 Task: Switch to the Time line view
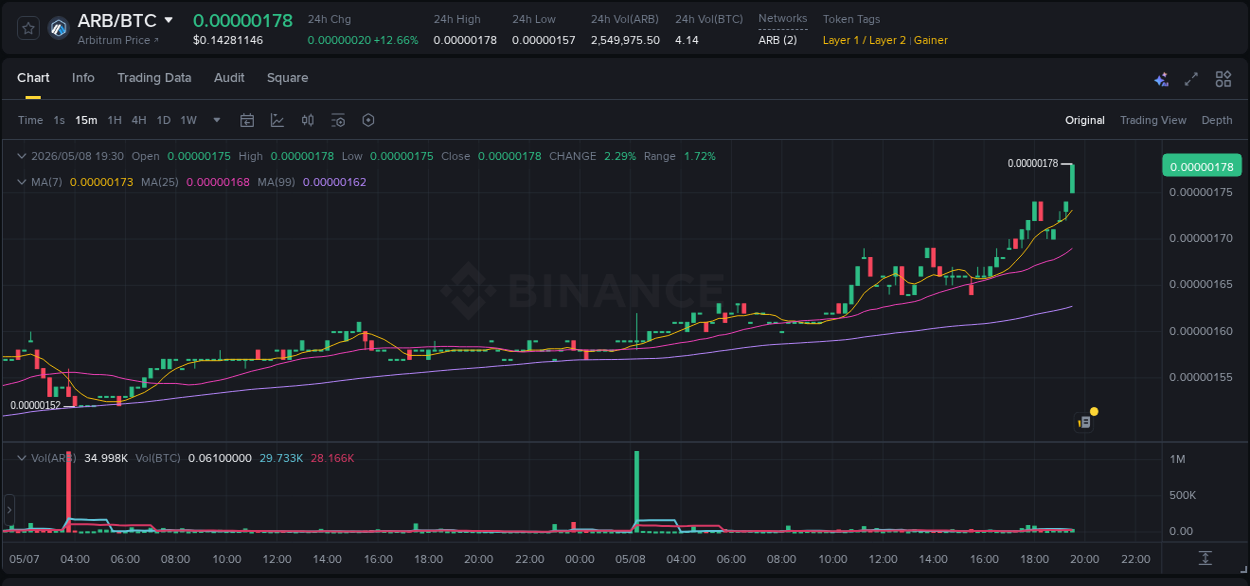coord(30,120)
